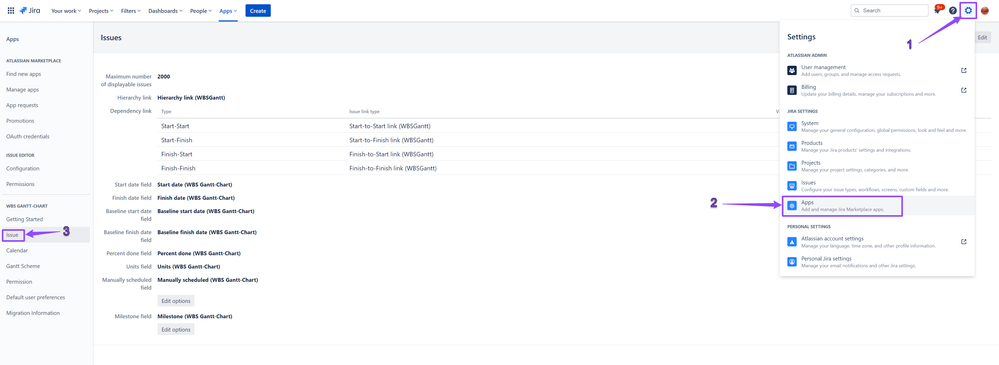999x365 pixels.
Task: Open User management external link icon
Action: (x=964, y=70)
